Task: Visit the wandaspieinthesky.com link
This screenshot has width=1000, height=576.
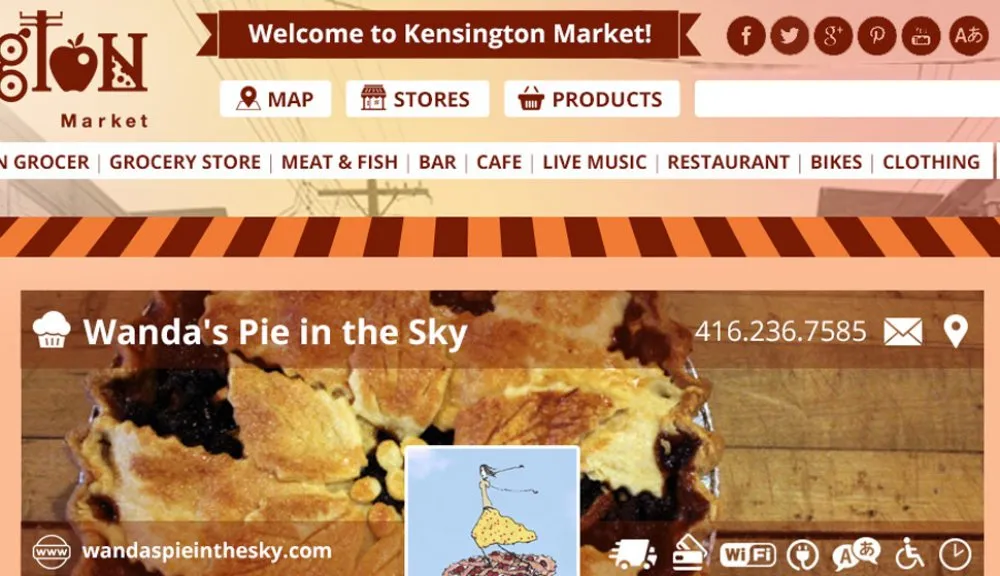Action: click(207, 551)
